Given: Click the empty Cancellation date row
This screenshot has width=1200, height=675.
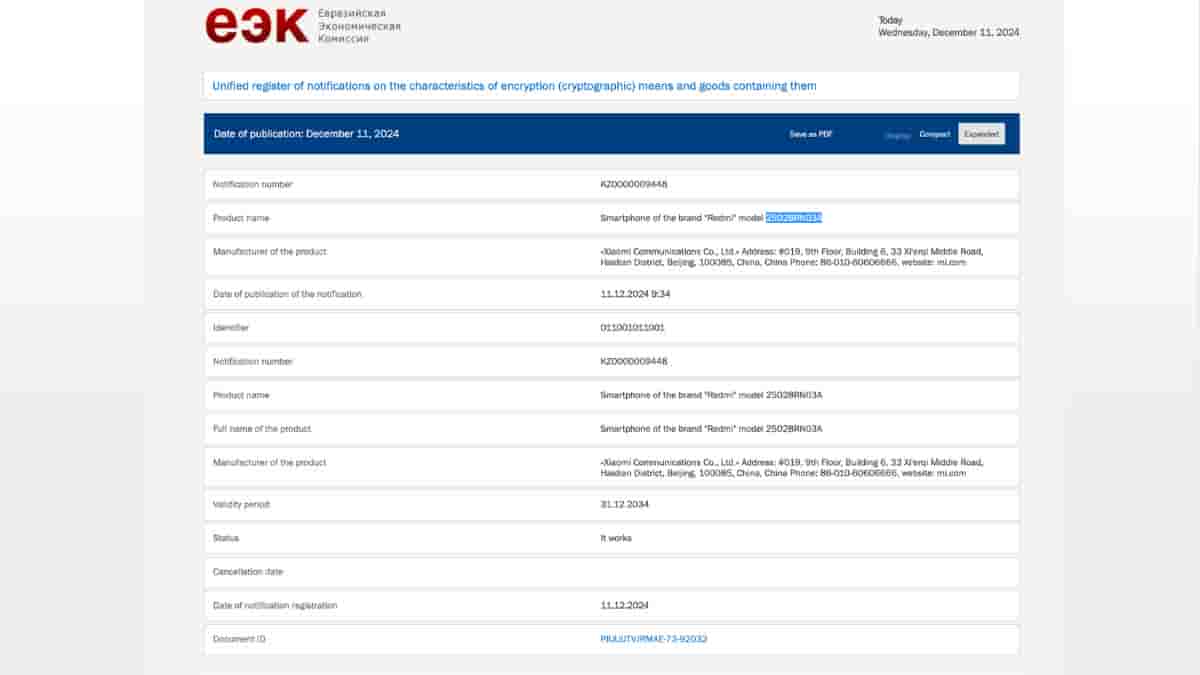Looking at the screenshot, I should [611, 572].
